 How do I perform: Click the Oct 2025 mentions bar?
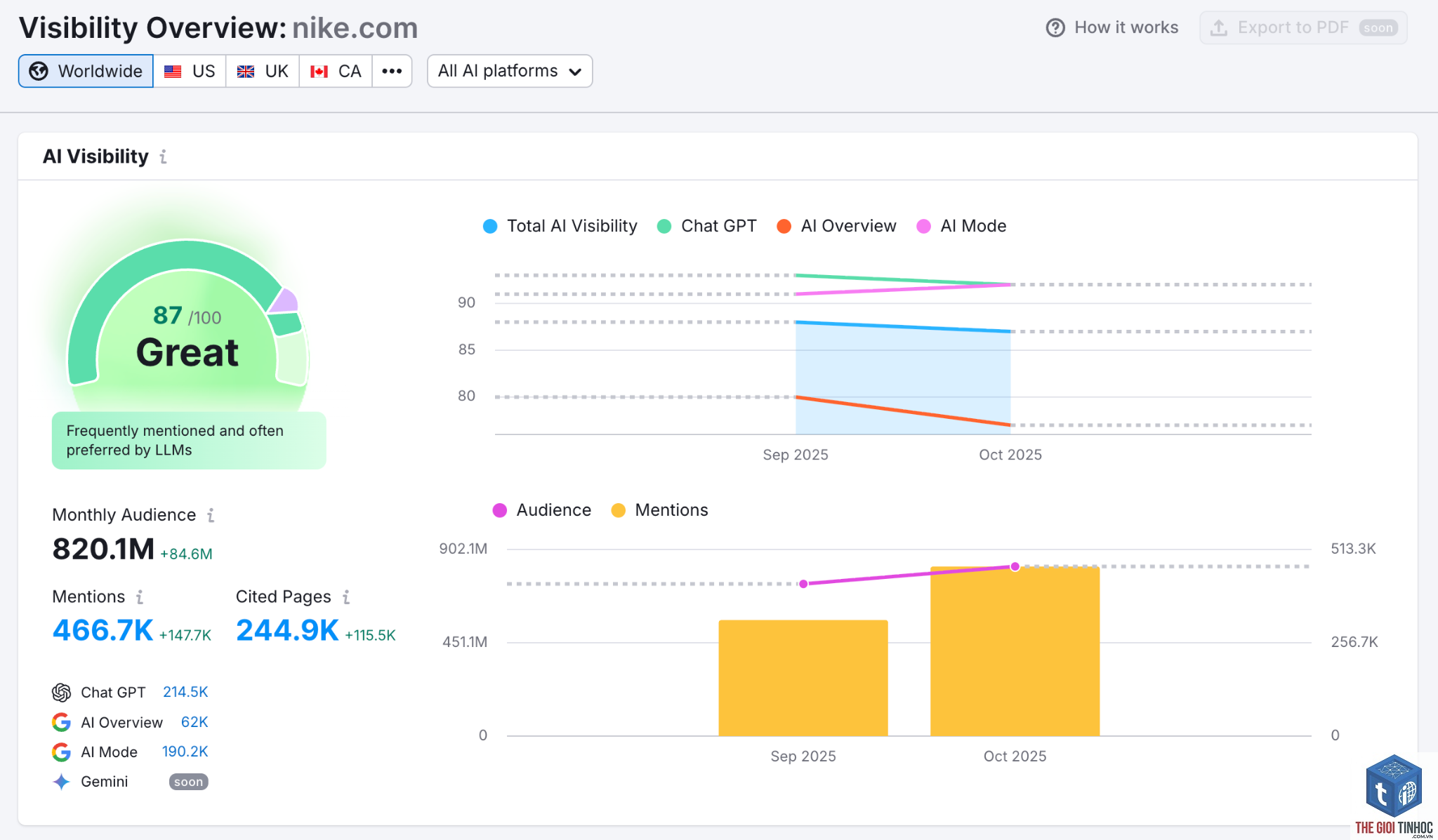1015,651
